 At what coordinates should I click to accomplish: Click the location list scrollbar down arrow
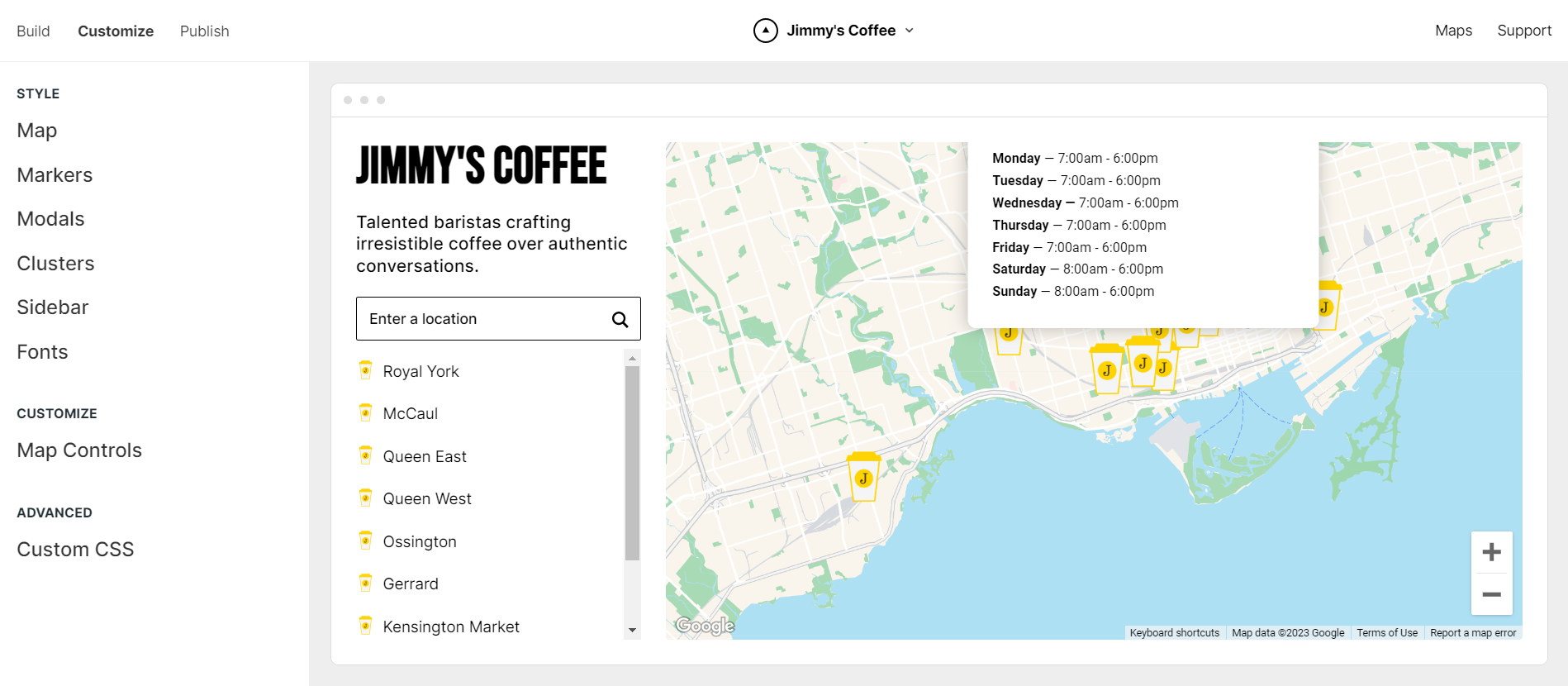point(633,631)
